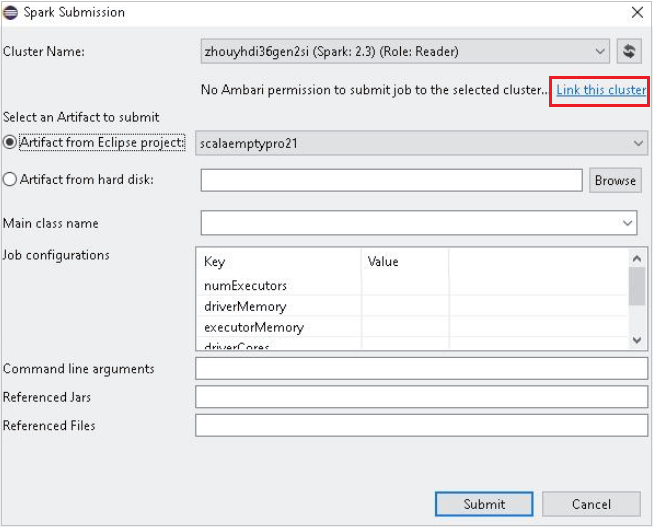
Task: Click the value cell for driverMemory
Action: click(404, 307)
